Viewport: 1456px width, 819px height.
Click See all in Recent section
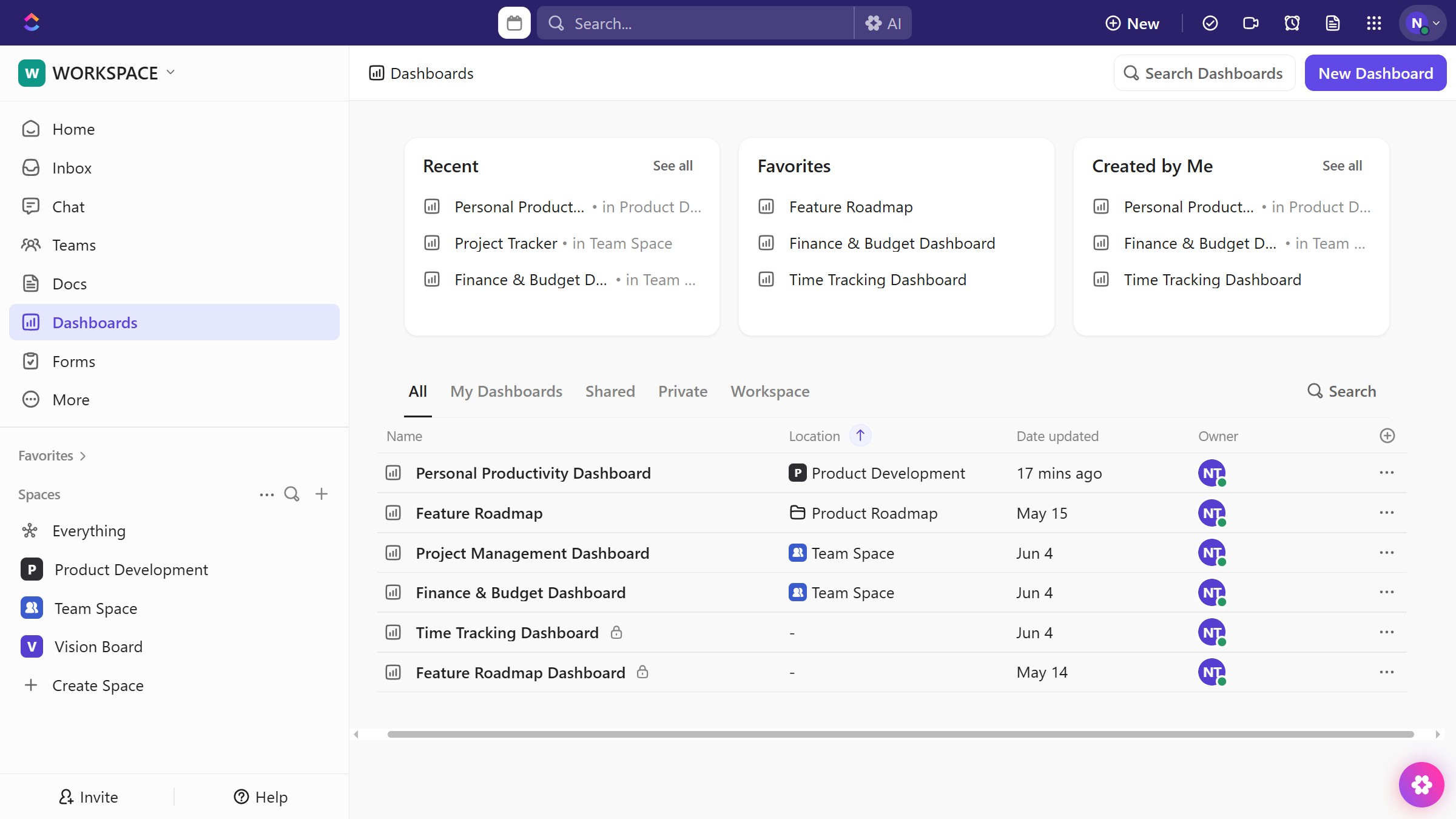coord(672,166)
